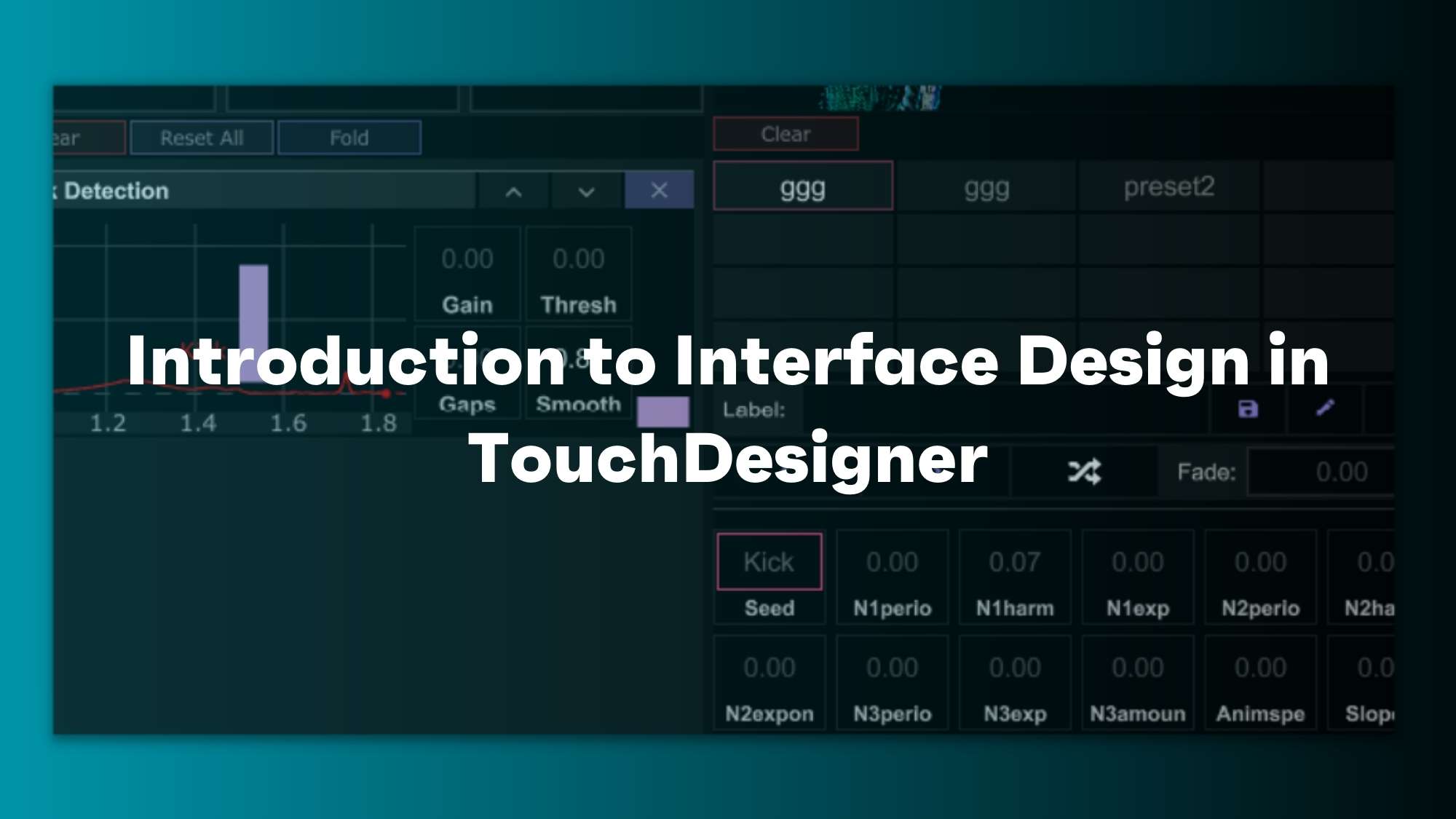Select the preset2 preset slot
The width and height of the screenshot is (1456, 819).
pos(1168,187)
